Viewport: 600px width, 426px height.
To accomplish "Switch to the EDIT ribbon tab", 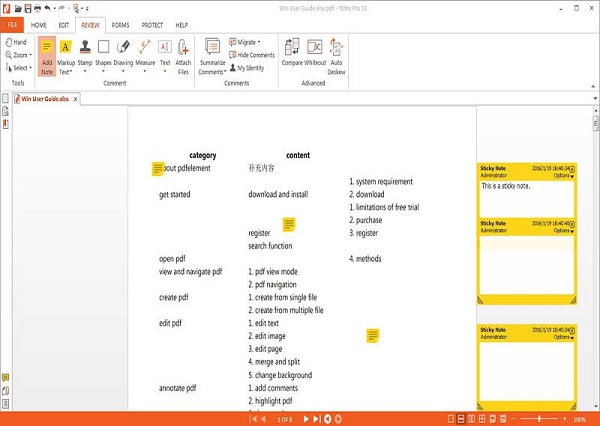I will [x=64, y=25].
